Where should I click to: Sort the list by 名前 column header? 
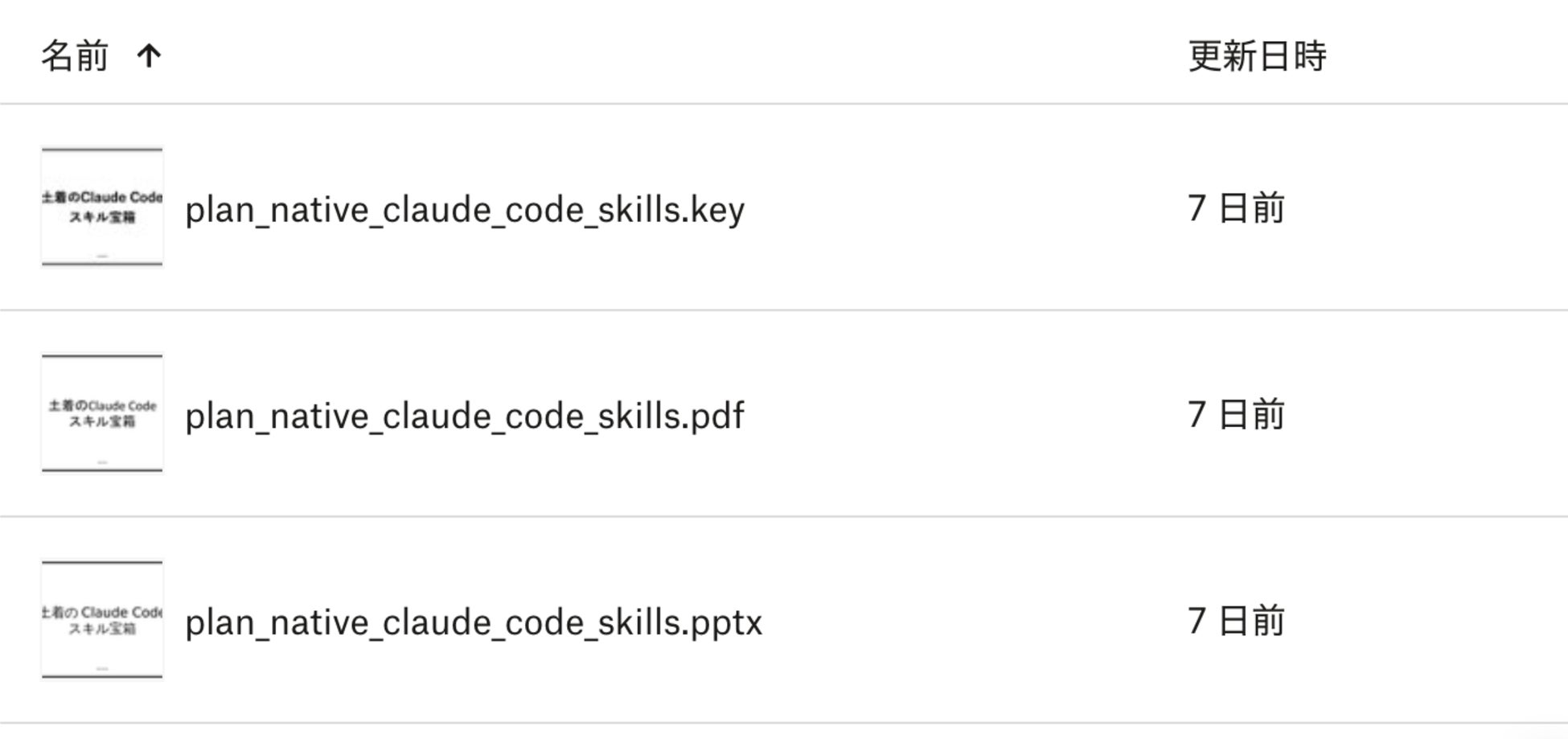point(75,56)
